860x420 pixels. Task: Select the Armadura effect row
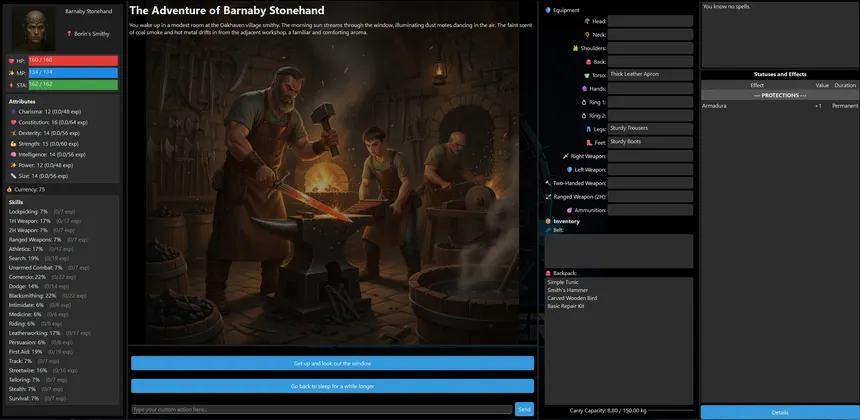tap(779, 105)
